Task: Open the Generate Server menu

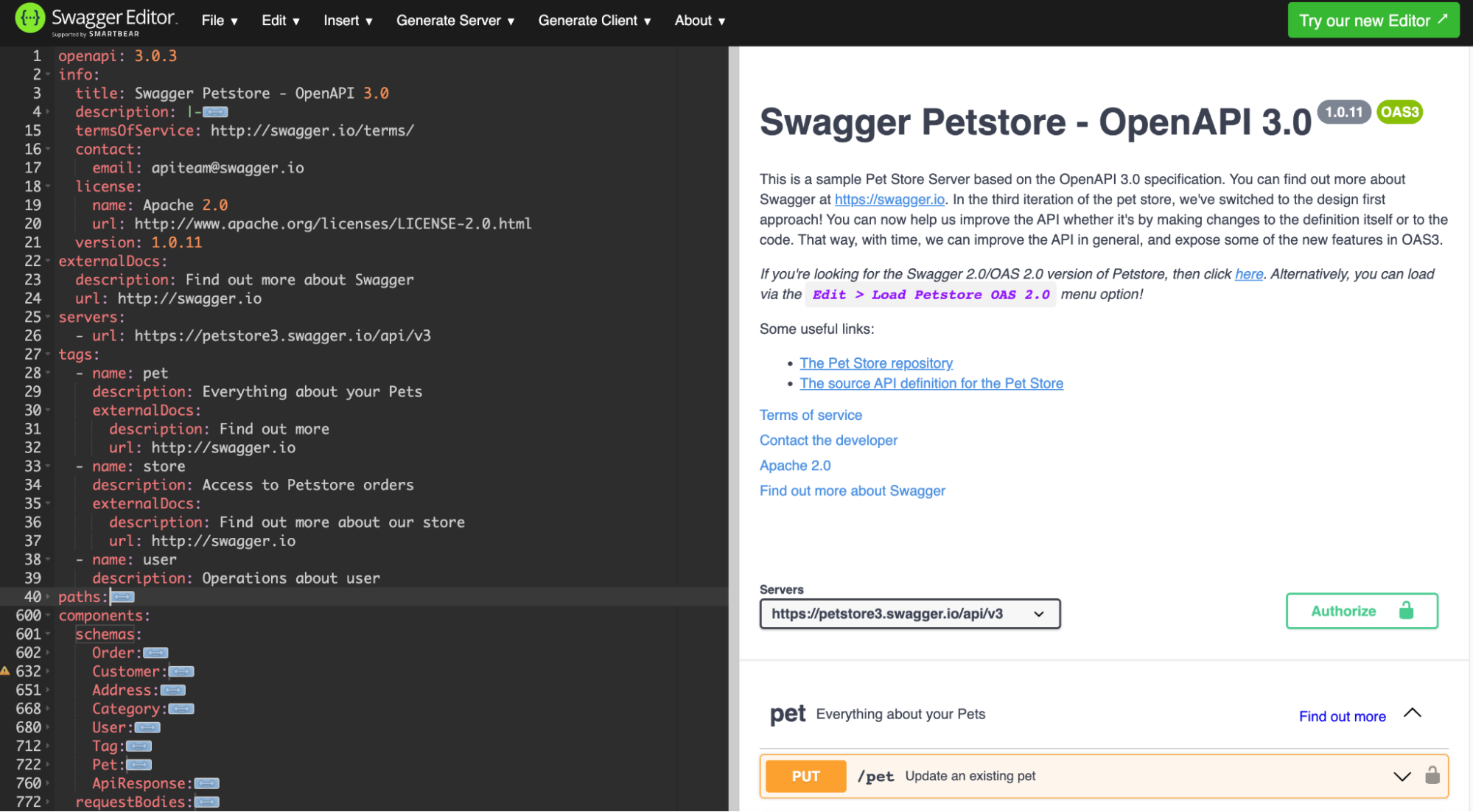Action: coord(454,21)
